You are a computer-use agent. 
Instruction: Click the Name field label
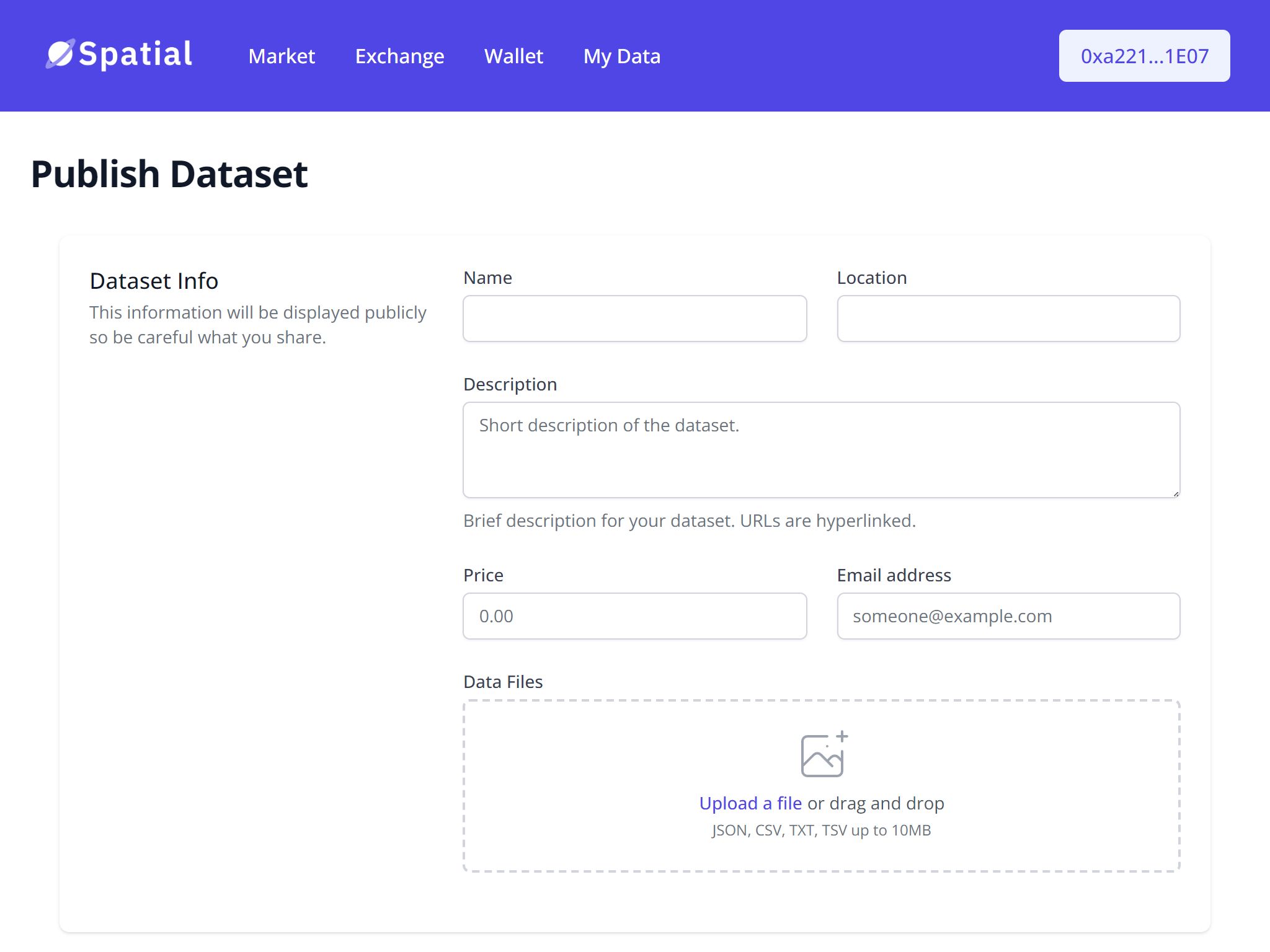pos(487,278)
